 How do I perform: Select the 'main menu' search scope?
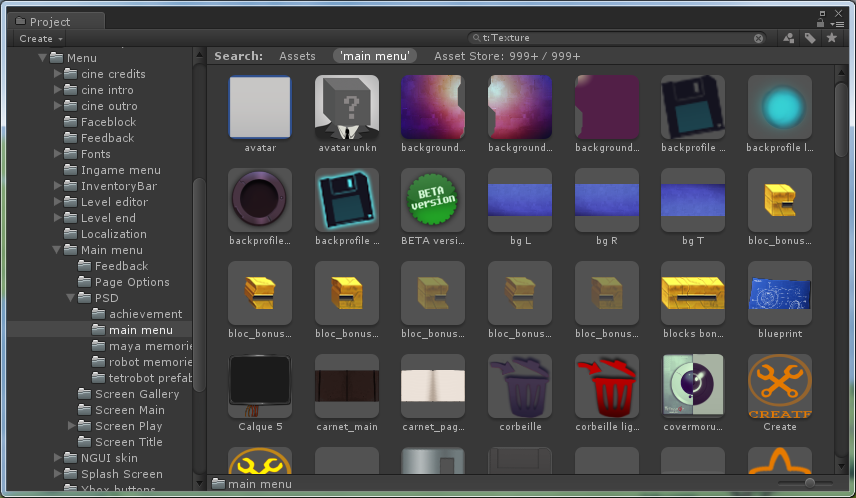tap(374, 56)
